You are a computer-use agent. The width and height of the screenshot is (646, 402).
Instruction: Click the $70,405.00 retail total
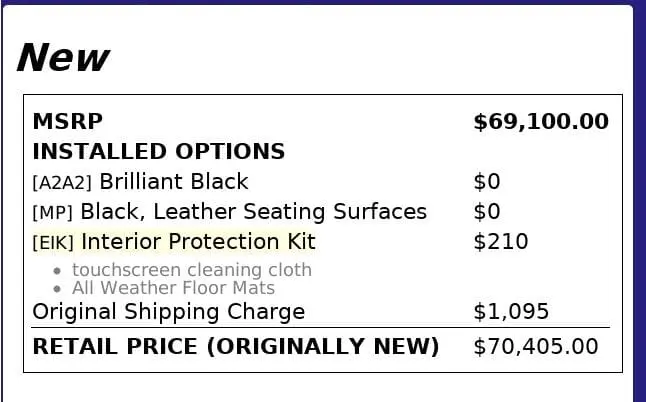click(x=536, y=347)
